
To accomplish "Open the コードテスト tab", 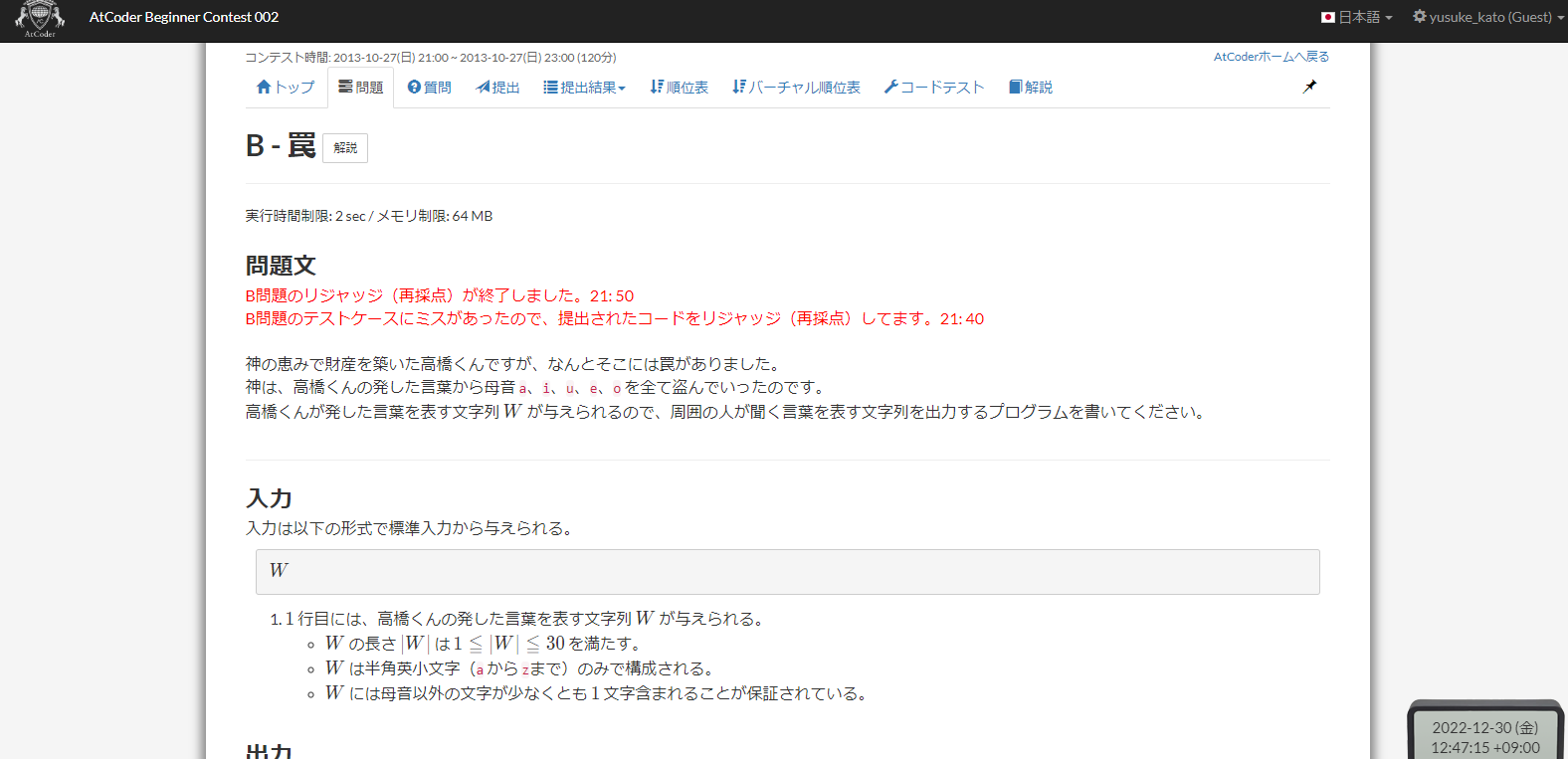I will pyautogui.click(x=934, y=88).
